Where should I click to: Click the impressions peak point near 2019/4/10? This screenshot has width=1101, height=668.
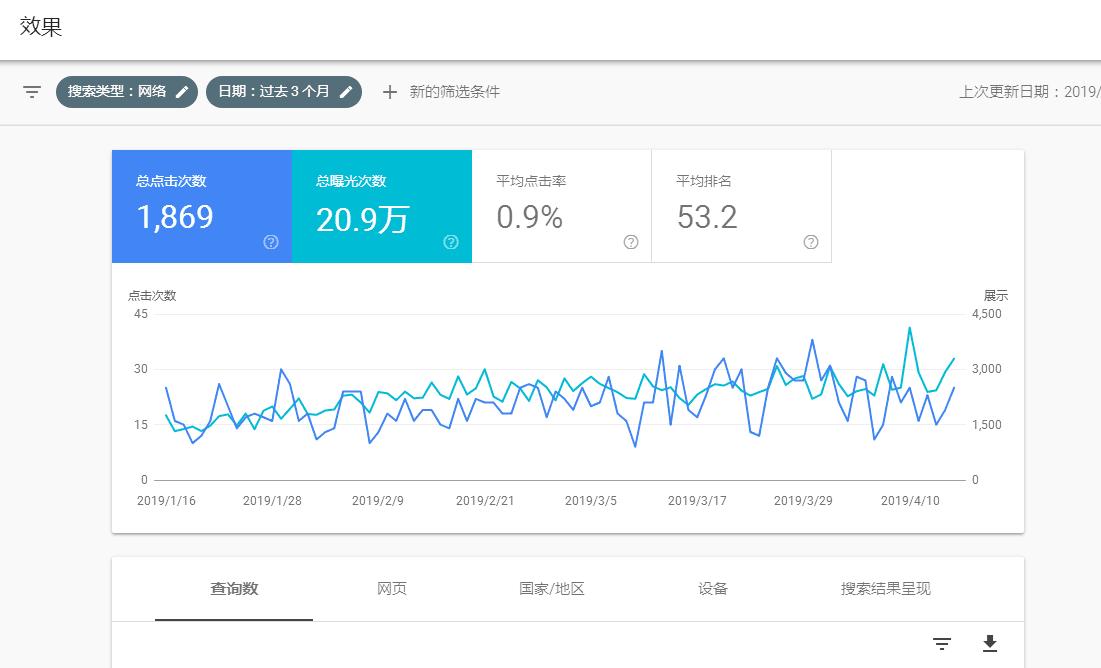point(909,327)
